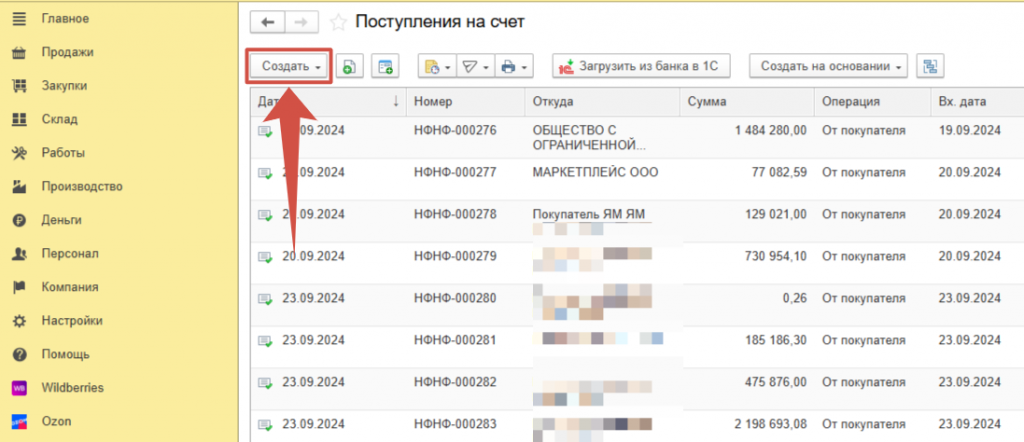The width and height of the screenshot is (1024, 442).
Task: Add page to favorites with the star icon
Action: 339,22
